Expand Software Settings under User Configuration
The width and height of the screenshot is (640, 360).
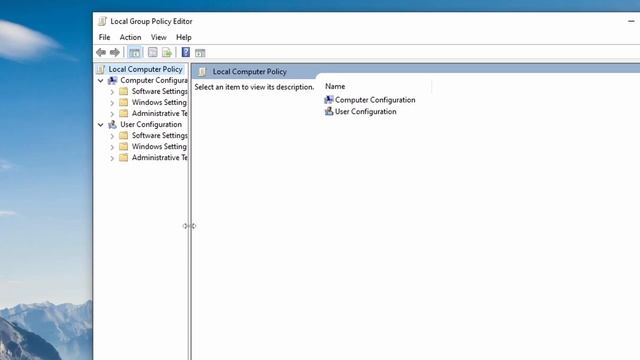tap(112, 136)
